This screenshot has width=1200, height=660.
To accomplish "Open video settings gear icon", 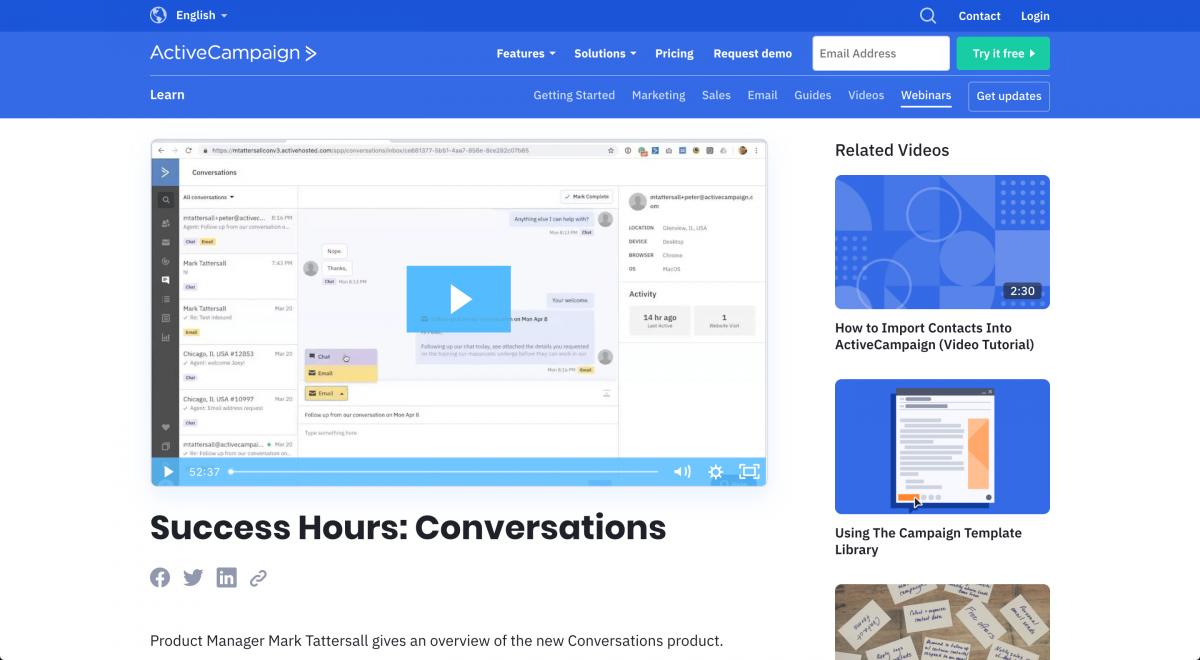I will point(716,472).
